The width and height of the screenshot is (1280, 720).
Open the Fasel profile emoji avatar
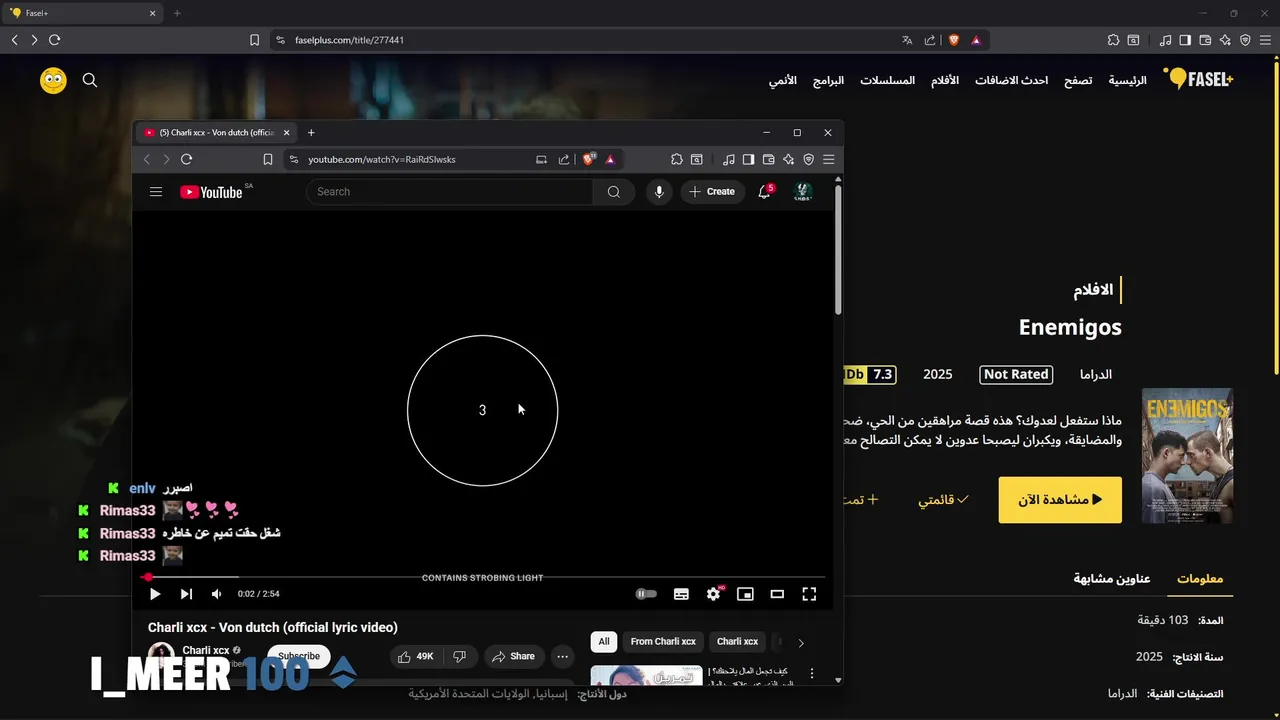pos(53,81)
